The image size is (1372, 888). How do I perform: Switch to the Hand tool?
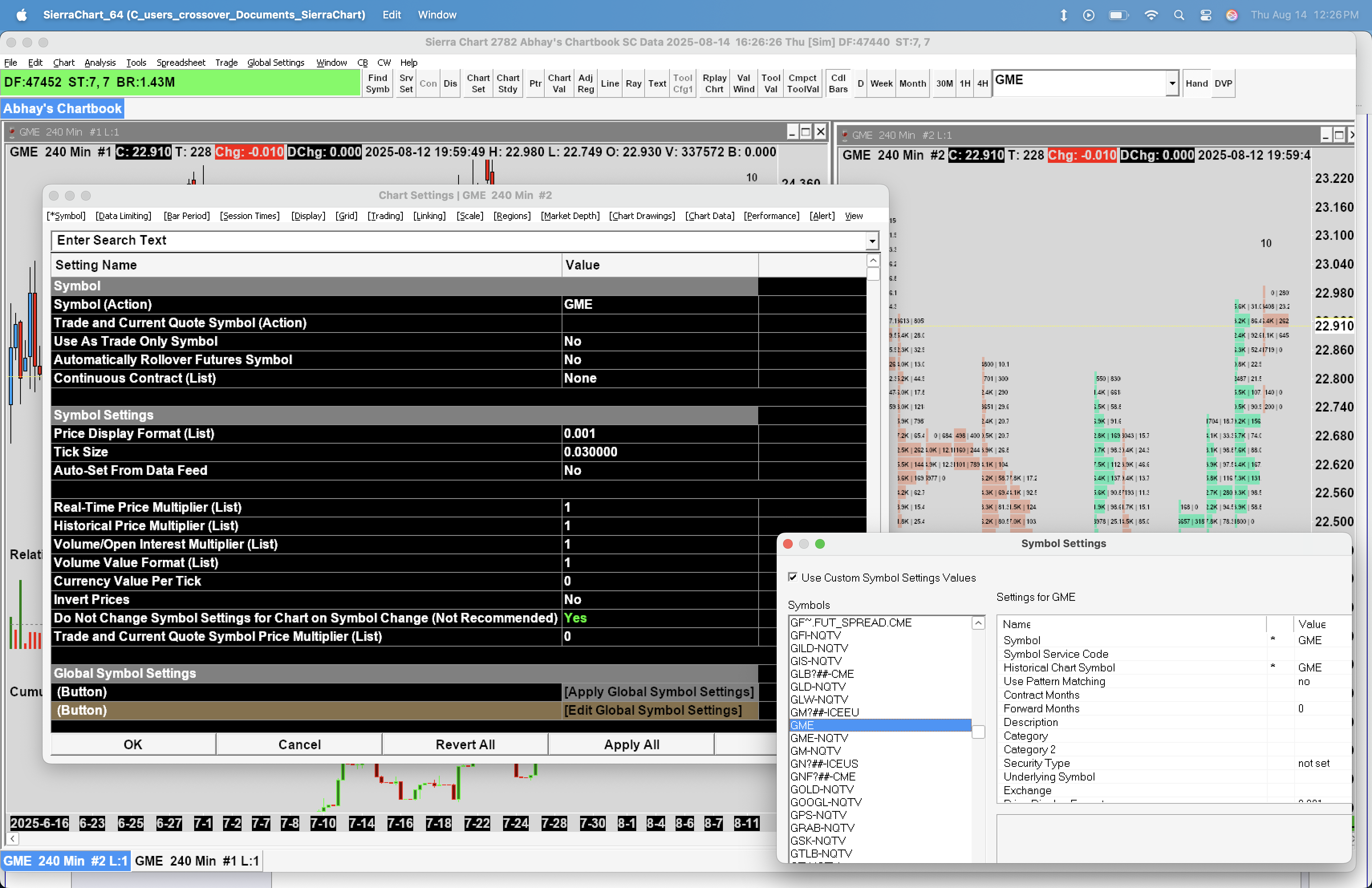[1196, 83]
